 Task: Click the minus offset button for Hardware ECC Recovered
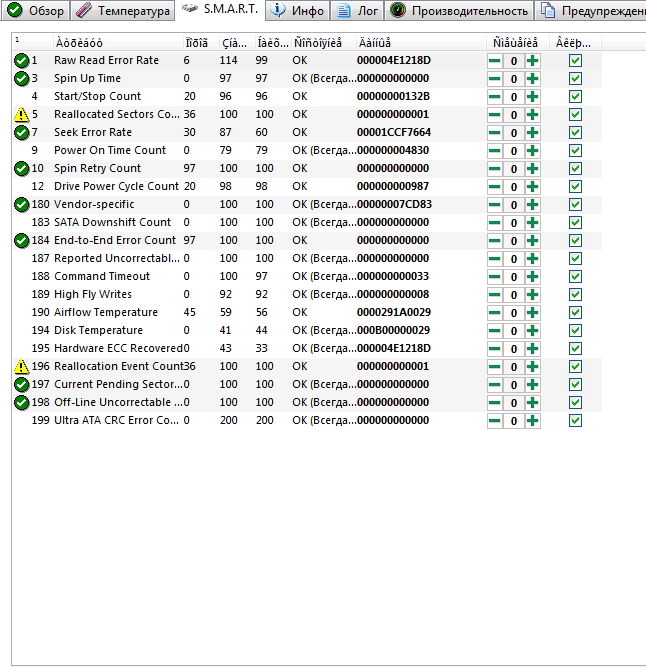click(x=495, y=348)
